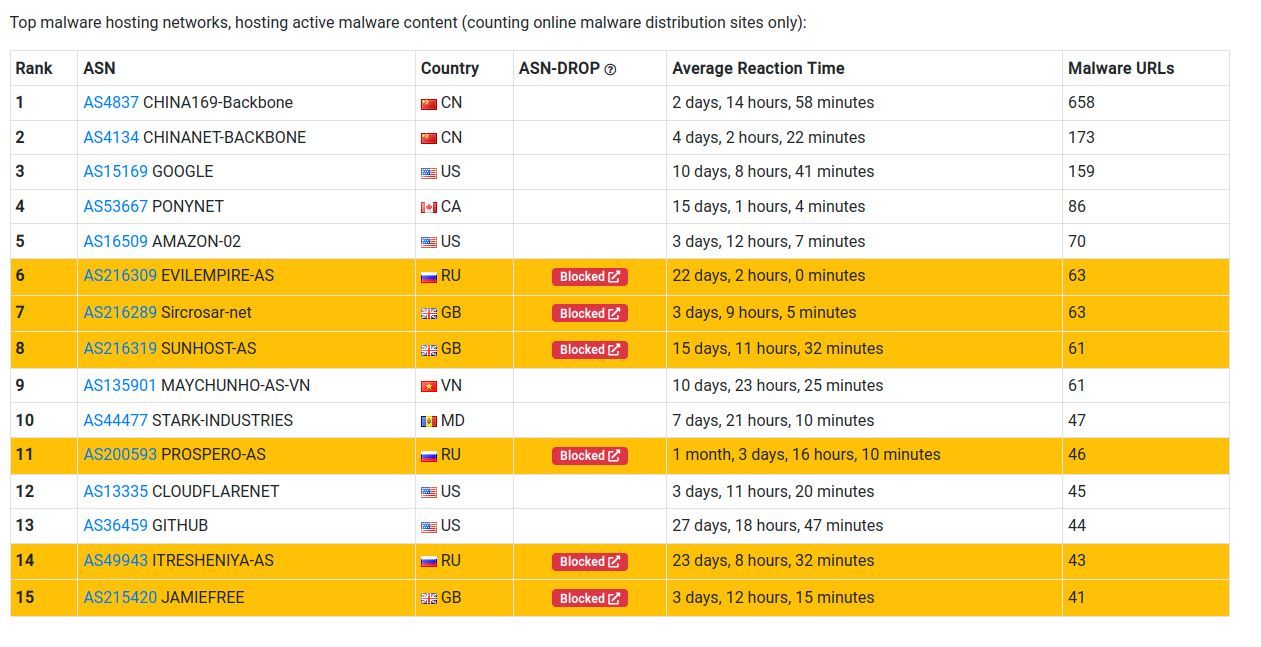1261x647 pixels.
Task: Click the US flag in GITHUB row
Action: tap(429, 526)
